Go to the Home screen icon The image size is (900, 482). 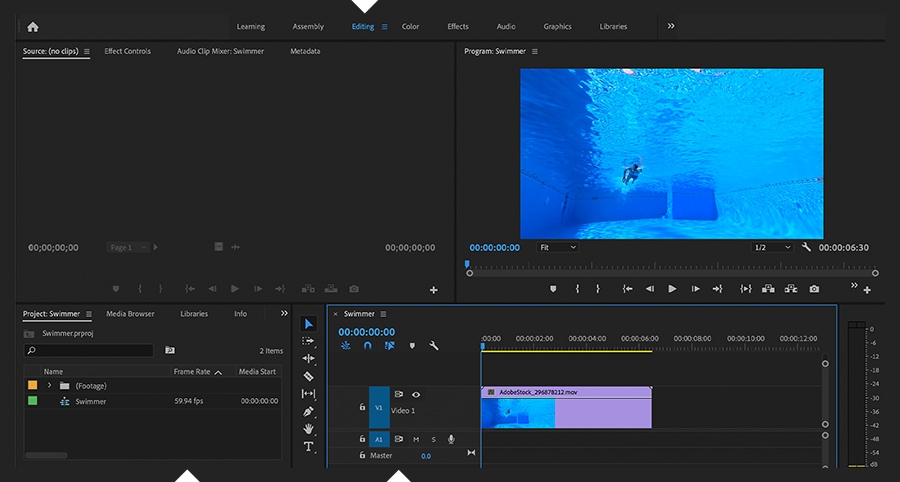pyautogui.click(x=33, y=27)
